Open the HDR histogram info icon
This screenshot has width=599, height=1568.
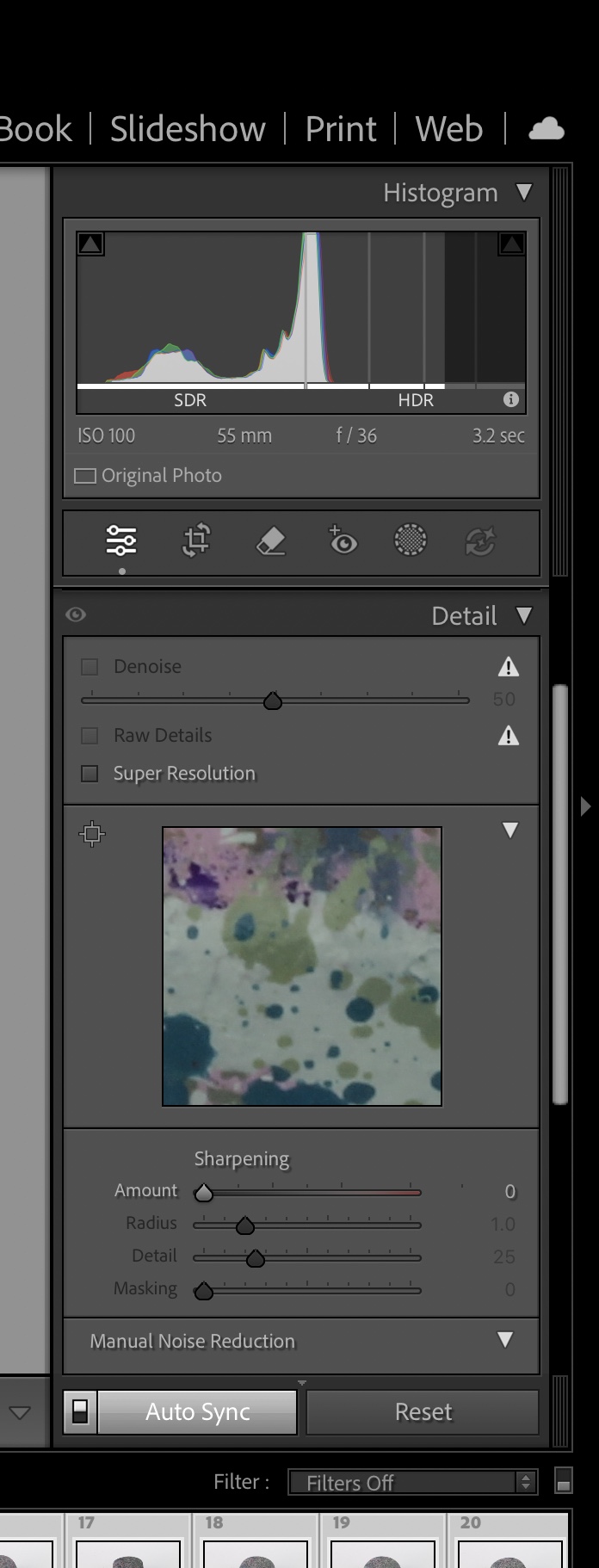pyautogui.click(x=511, y=399)
